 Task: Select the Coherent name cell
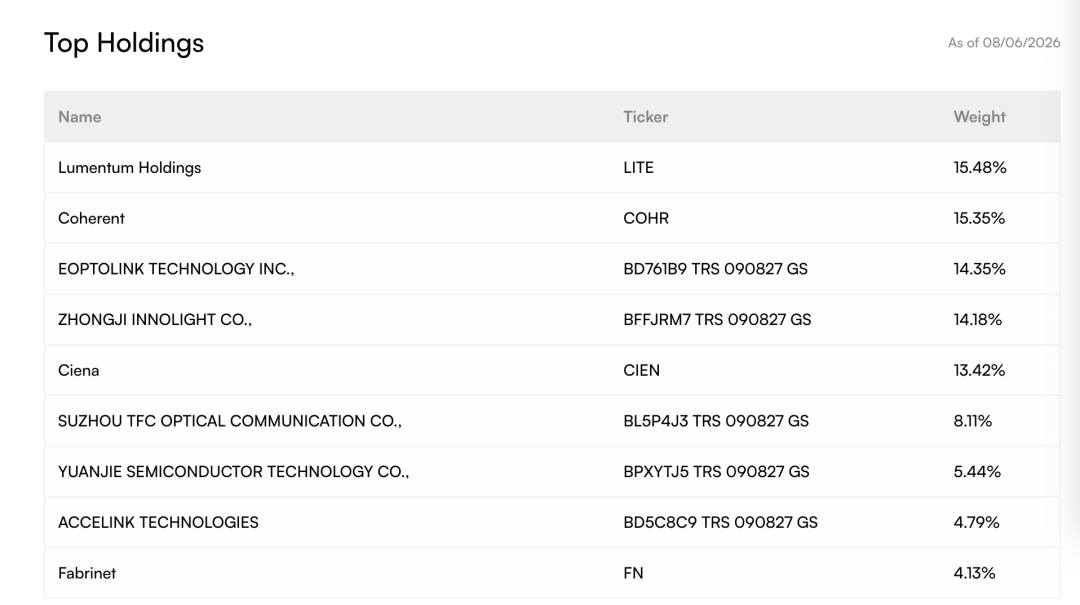point(91,218)
